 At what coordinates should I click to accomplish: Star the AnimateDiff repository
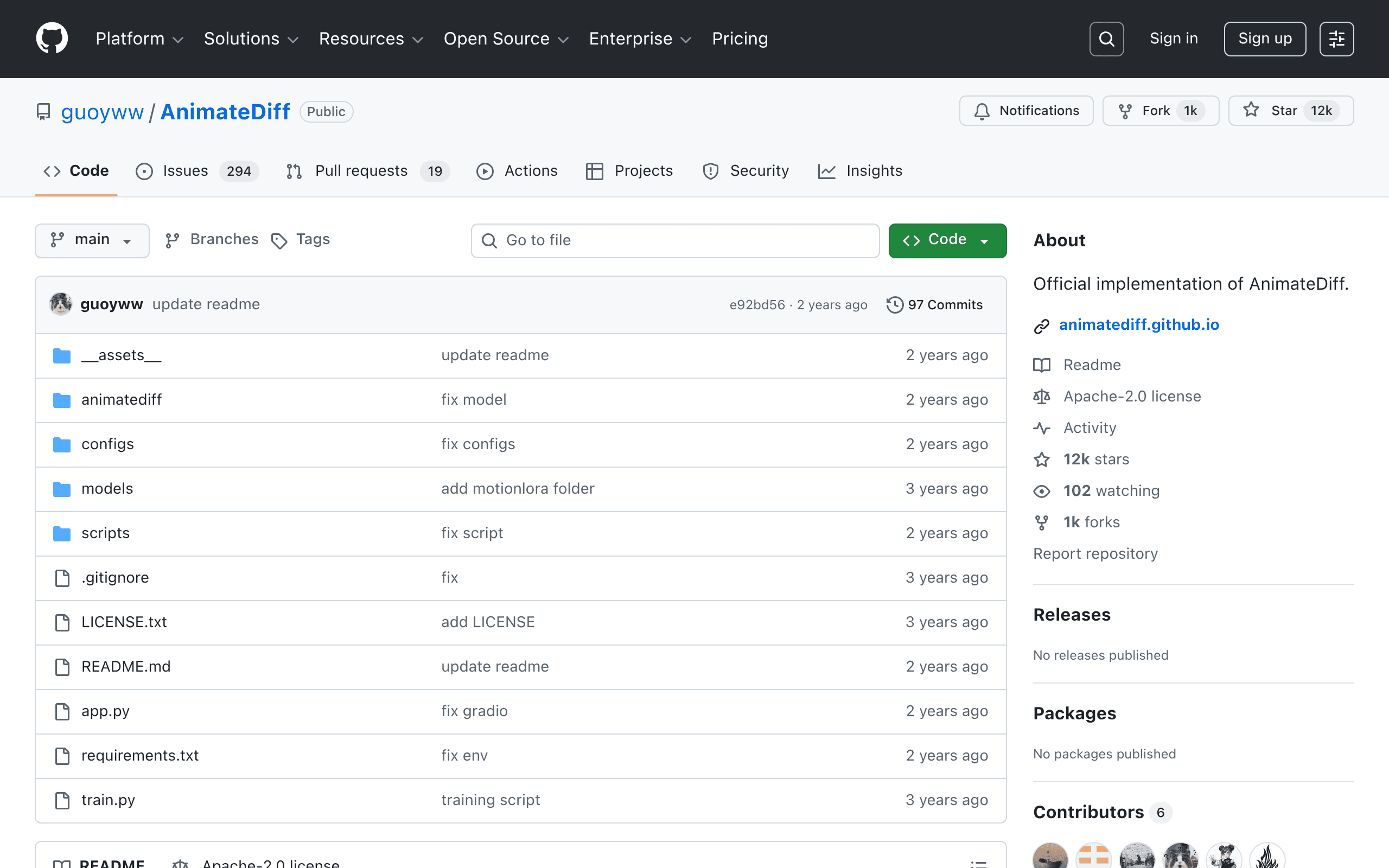pyautogui.click(x=1290, y=111)
